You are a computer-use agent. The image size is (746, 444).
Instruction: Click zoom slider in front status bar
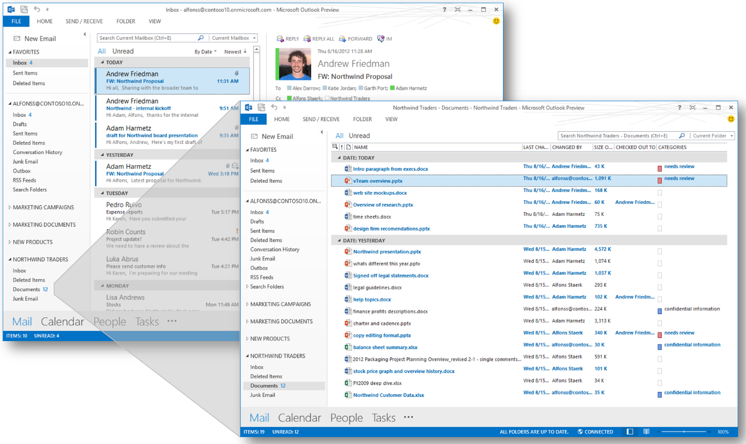tap(684, 432)
